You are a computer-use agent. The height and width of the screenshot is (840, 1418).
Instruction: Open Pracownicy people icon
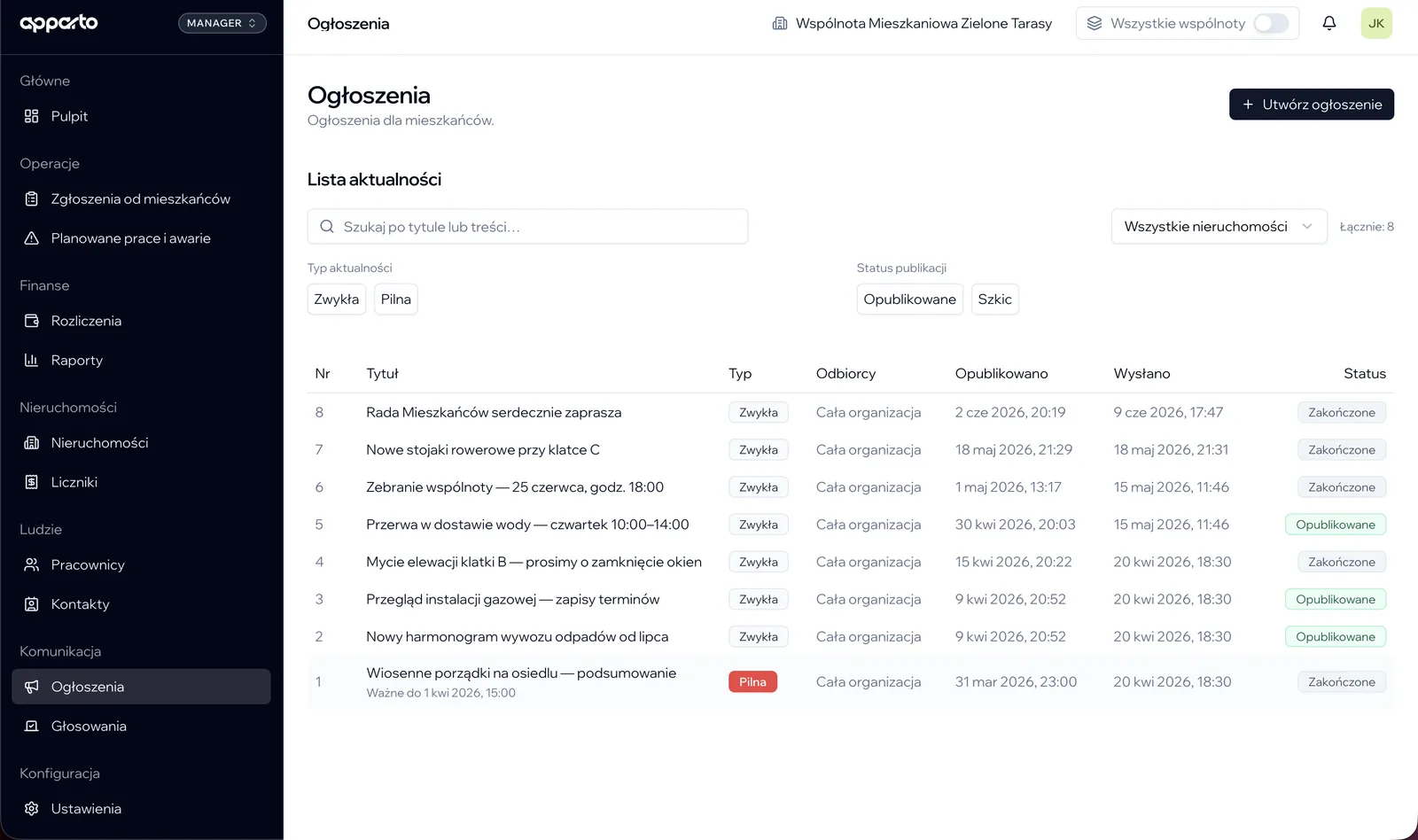click(x=32, y=564)
